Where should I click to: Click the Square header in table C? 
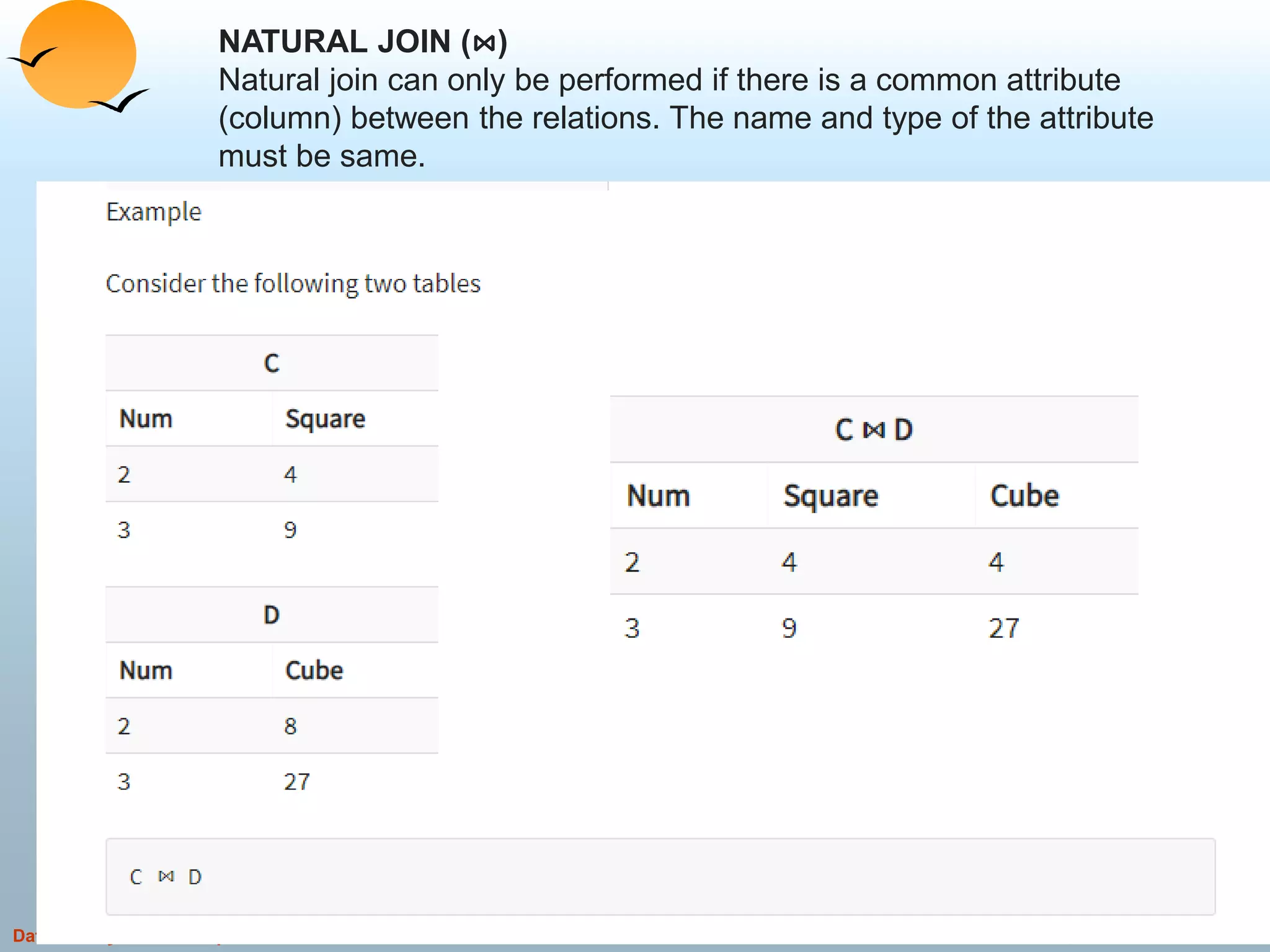tap(325, 420)
